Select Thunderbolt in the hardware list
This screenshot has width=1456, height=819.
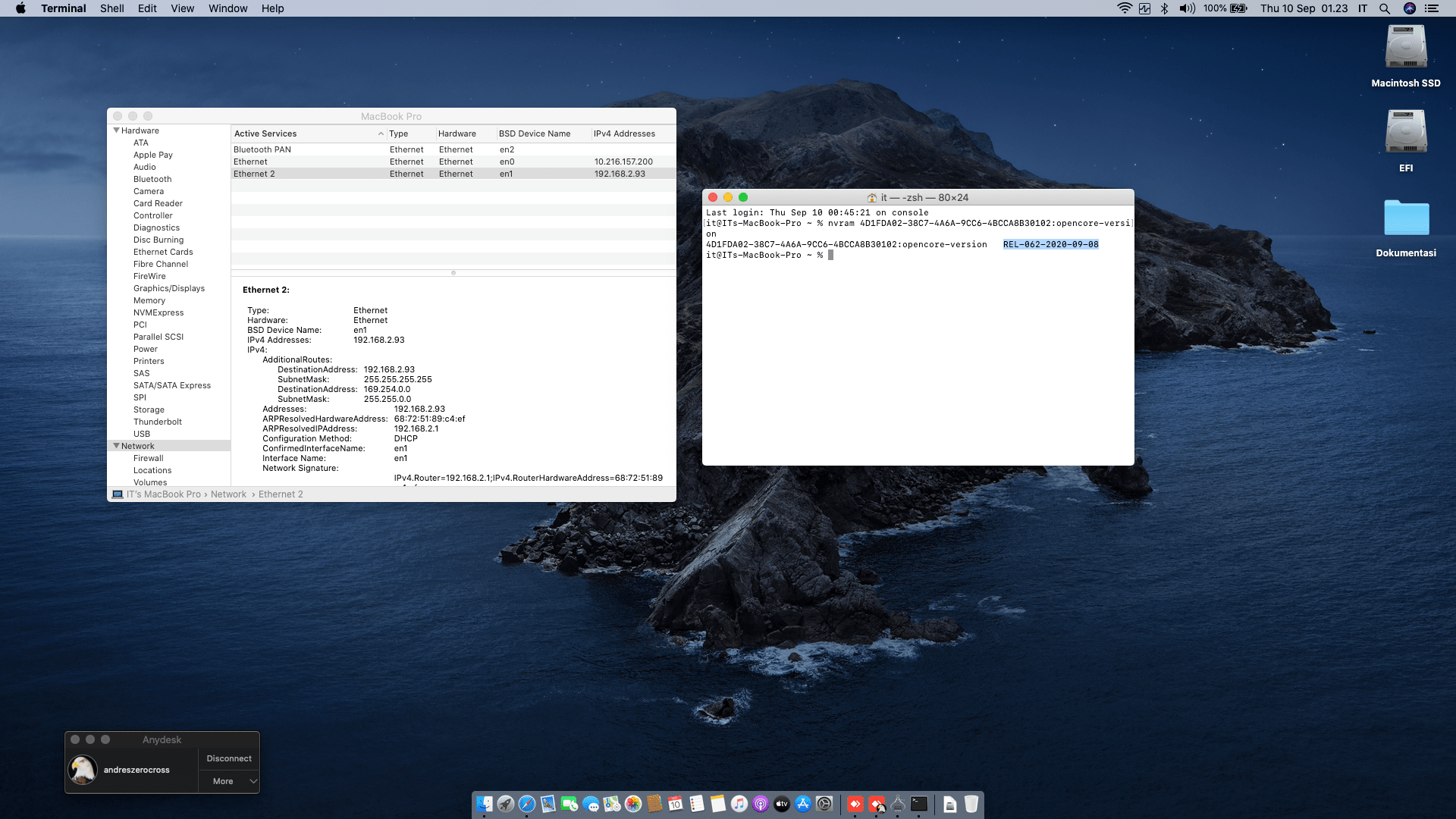tap(158, 422)
